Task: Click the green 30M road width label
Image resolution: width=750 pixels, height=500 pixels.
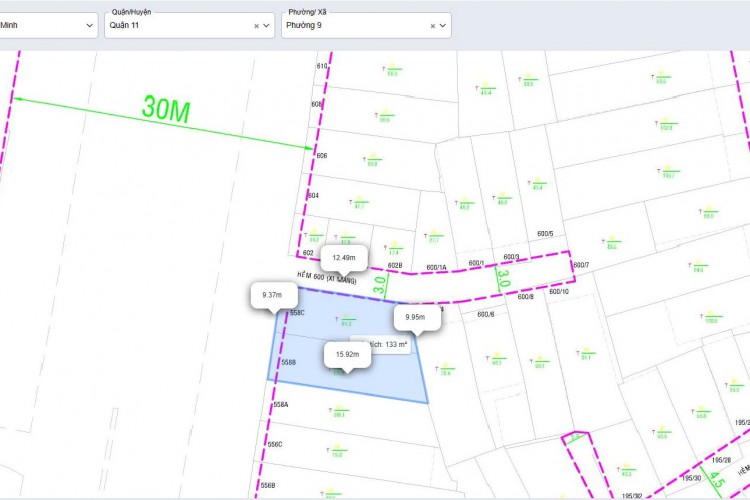Action: [166, 109]
